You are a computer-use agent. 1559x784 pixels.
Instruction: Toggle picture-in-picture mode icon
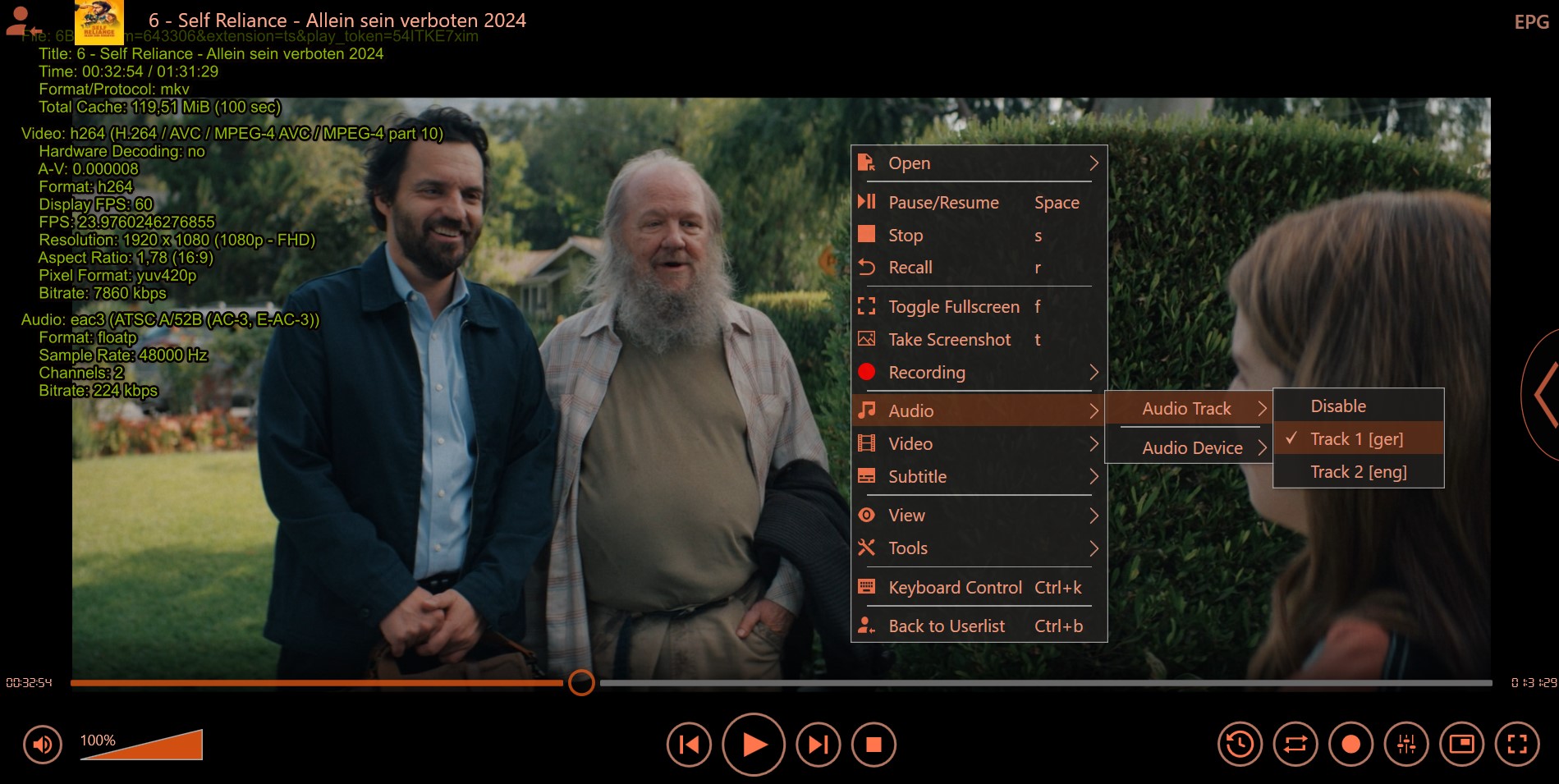[x=1462, y=745]
